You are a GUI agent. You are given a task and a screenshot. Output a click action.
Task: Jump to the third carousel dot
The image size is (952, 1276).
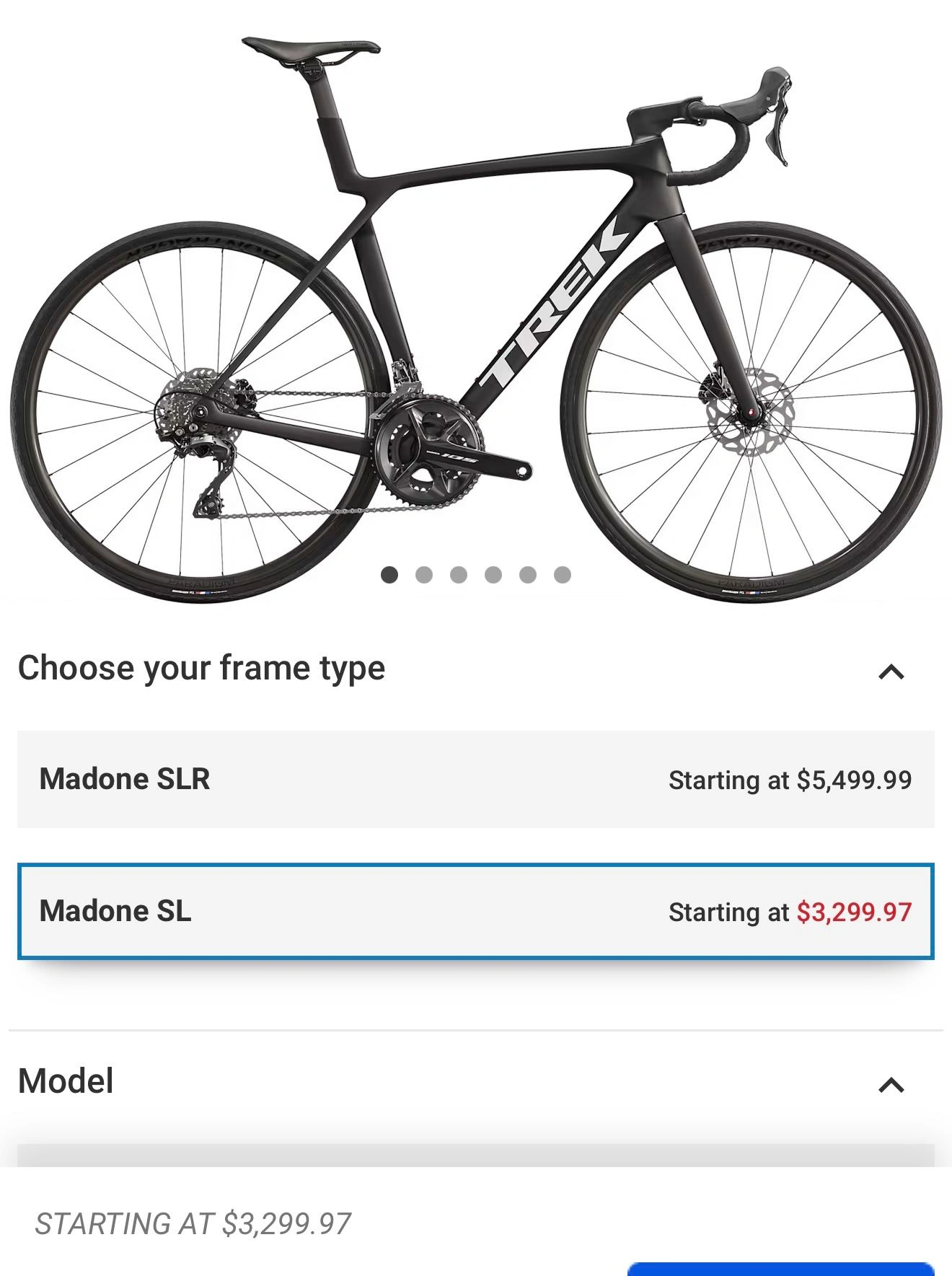459,575
